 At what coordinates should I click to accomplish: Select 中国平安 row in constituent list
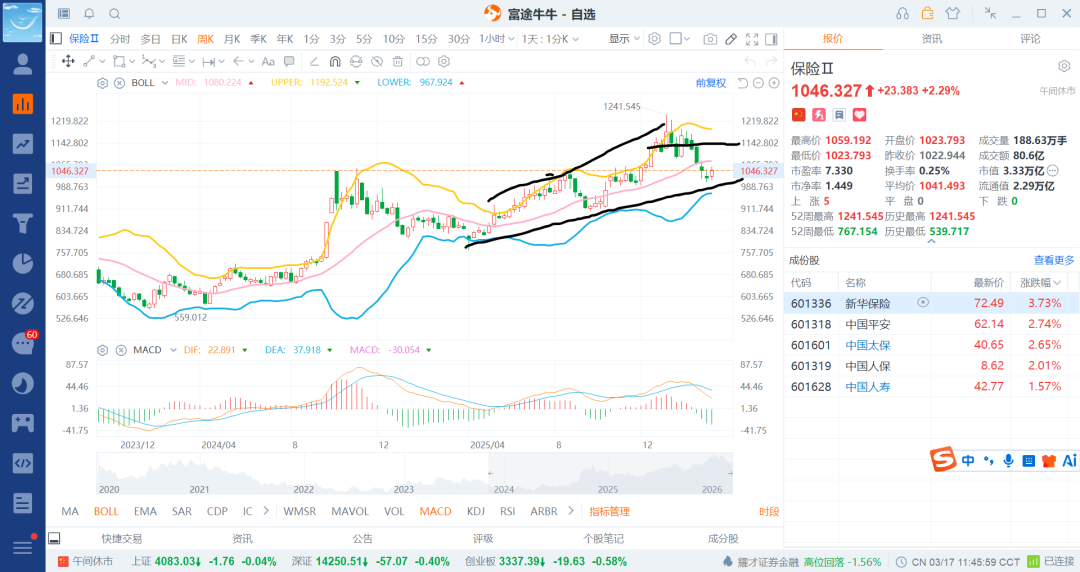pyautogui.click(x=867, y=324)
